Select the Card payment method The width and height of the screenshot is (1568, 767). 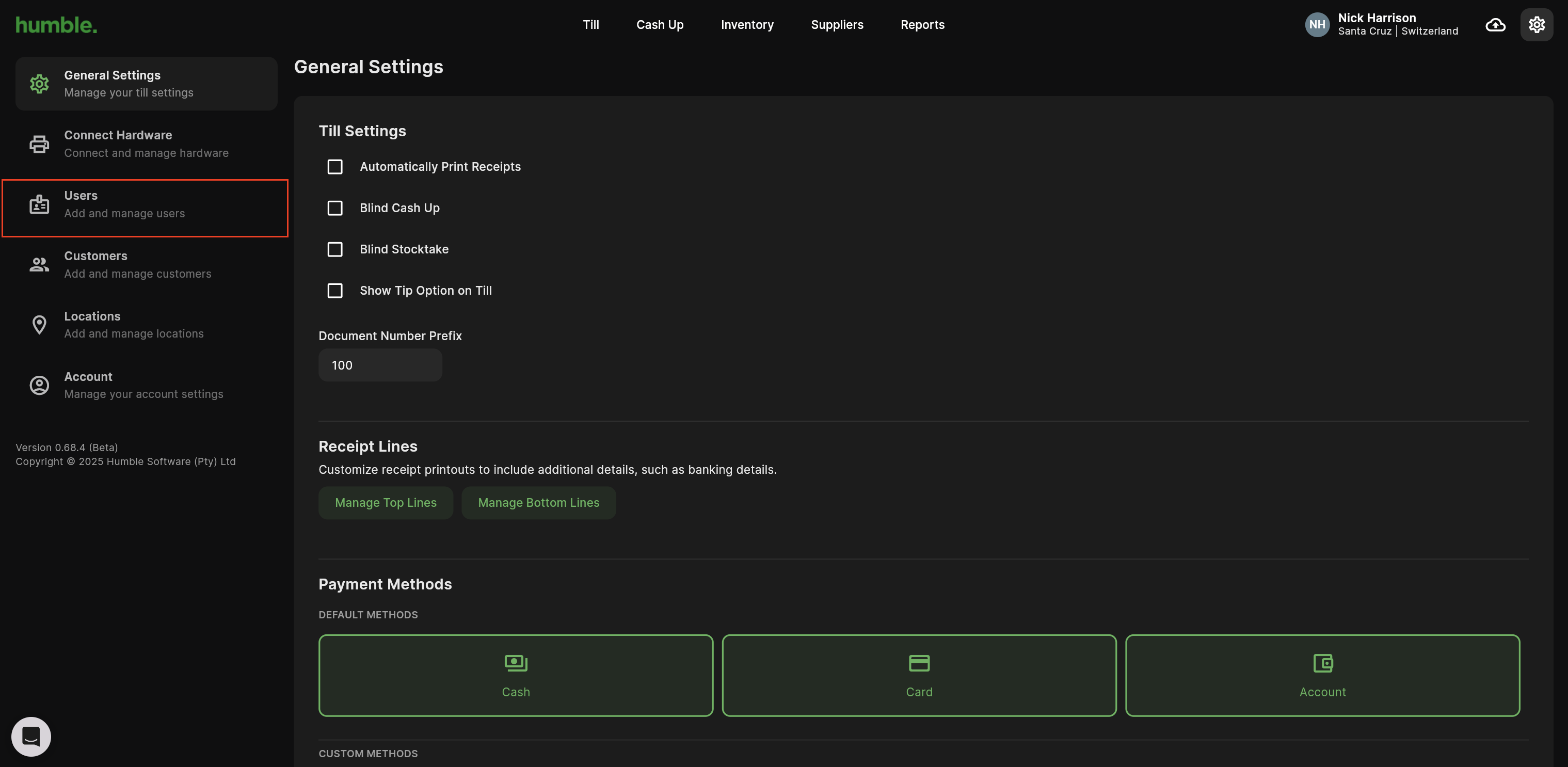tap(919, 675)
